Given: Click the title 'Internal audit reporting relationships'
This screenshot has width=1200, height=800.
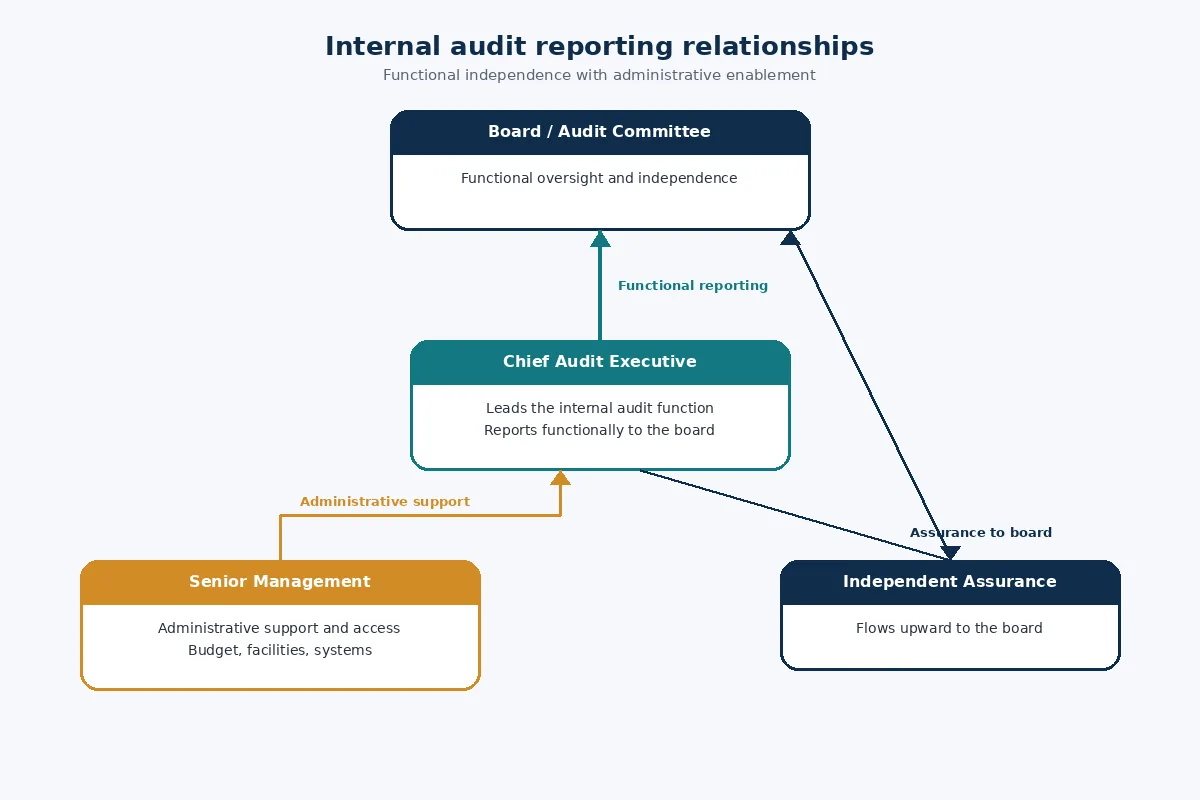Looking at the screenshot, I should click(599, 46).
